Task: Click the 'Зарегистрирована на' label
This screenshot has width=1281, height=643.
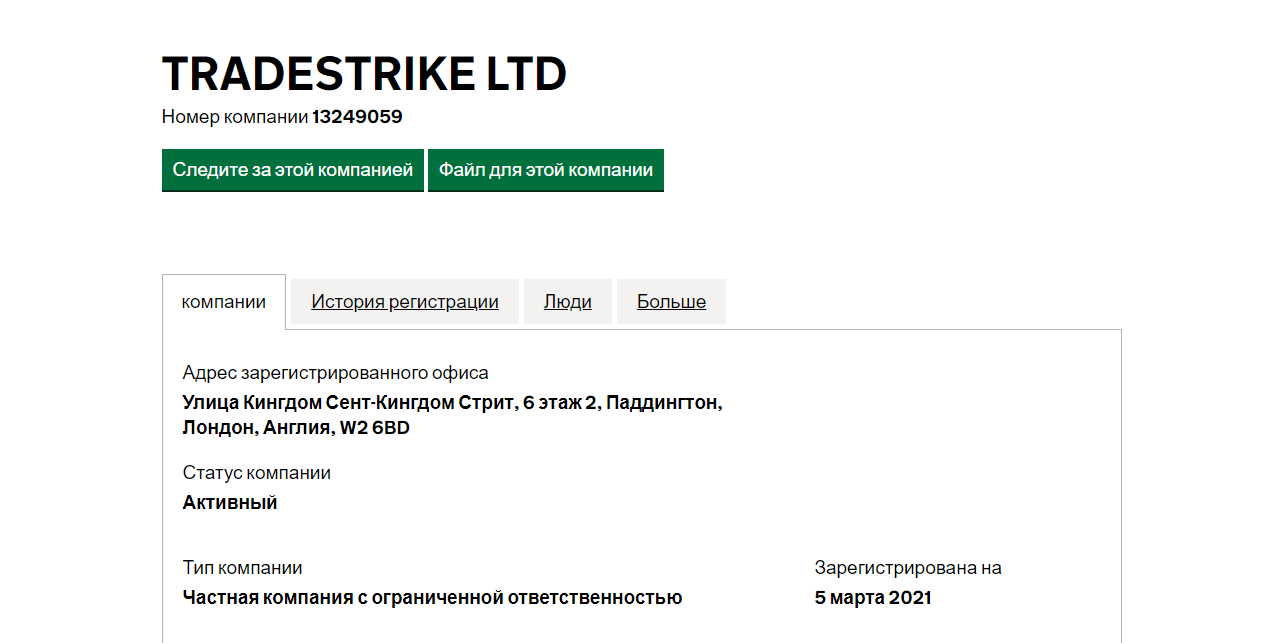Action: (x=907, y=568)
